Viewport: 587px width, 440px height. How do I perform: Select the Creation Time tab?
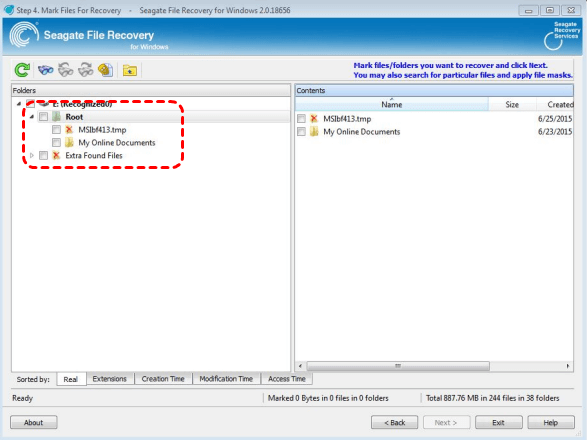point(163,379)
